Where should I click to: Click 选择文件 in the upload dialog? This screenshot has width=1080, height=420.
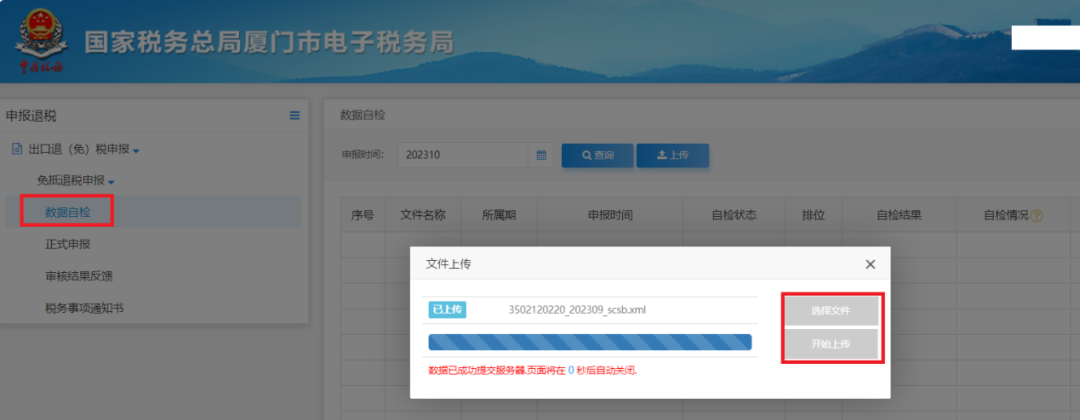click(x=831, y=311)
